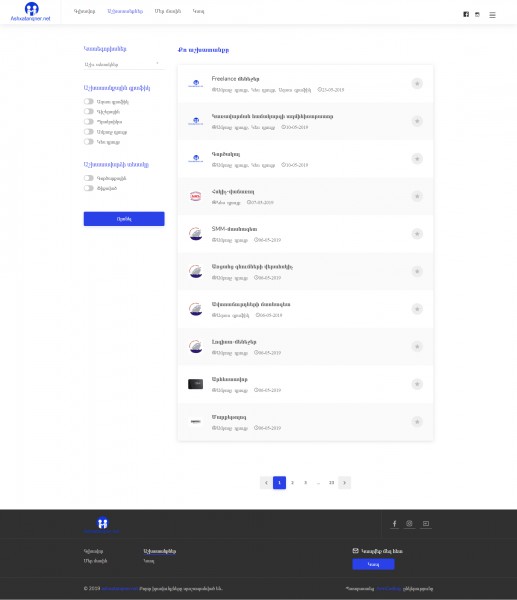517x600 pixels.
Task: Click the blue site link in the copyright line
Action: [119, 588]
